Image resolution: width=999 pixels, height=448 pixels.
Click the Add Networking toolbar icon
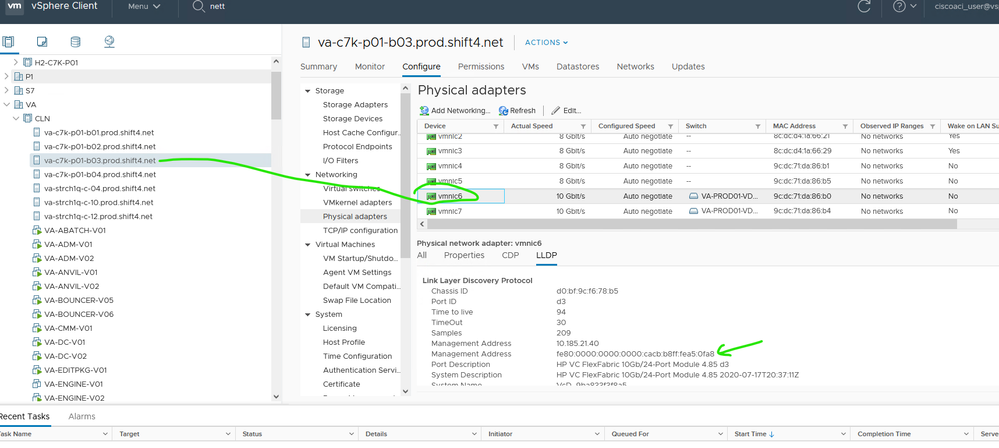click(424, 110)
